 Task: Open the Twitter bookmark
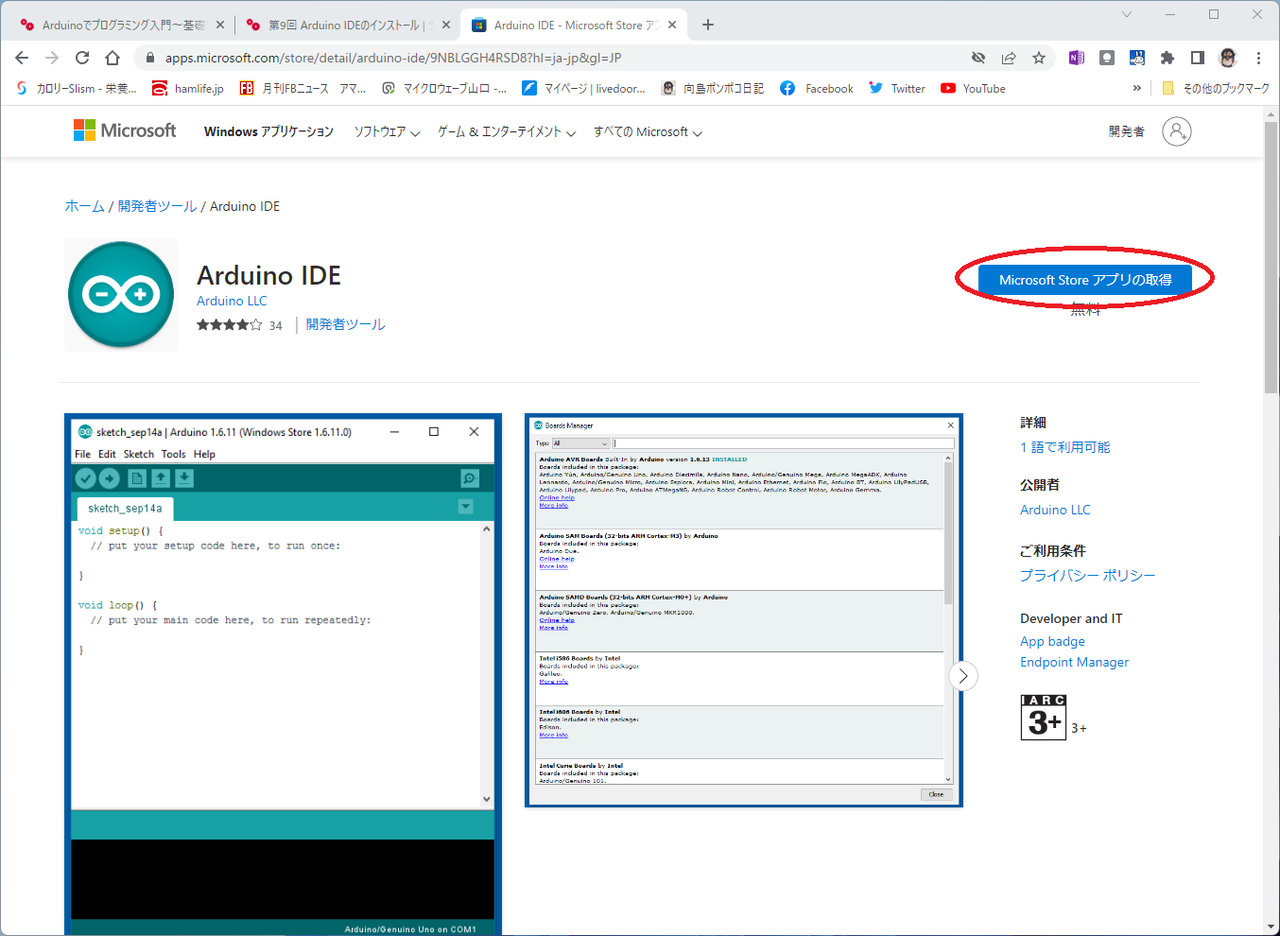point(897,88)
